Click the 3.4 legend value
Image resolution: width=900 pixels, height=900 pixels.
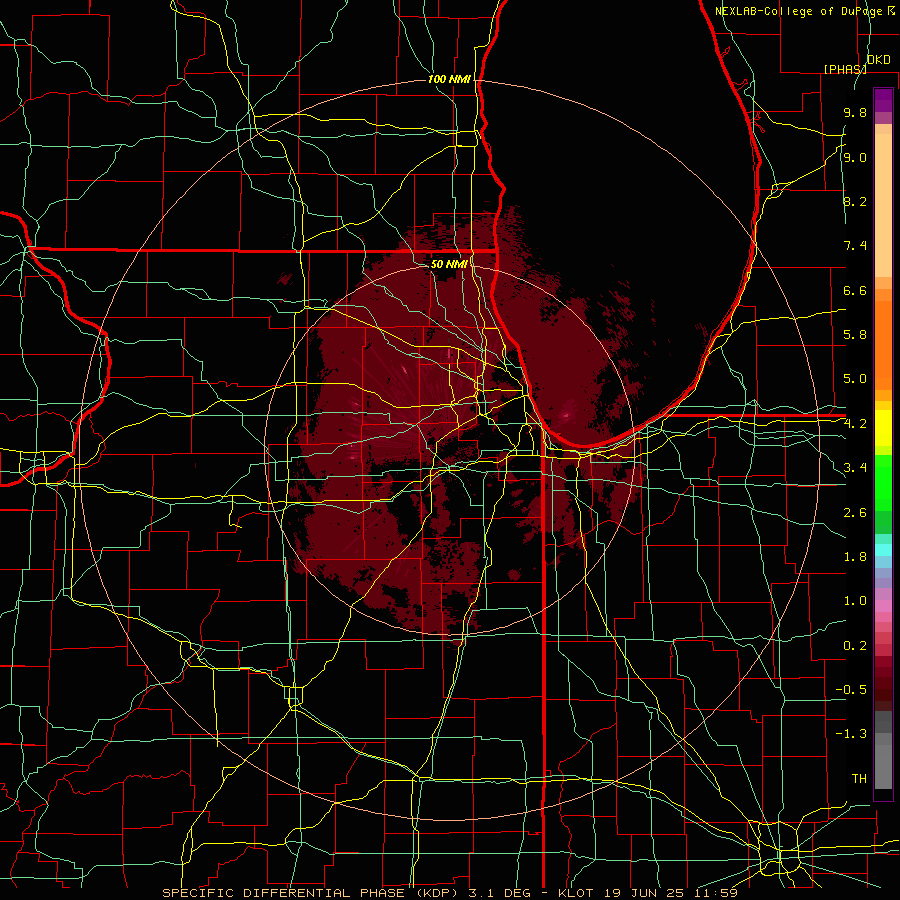click(855, 468)
